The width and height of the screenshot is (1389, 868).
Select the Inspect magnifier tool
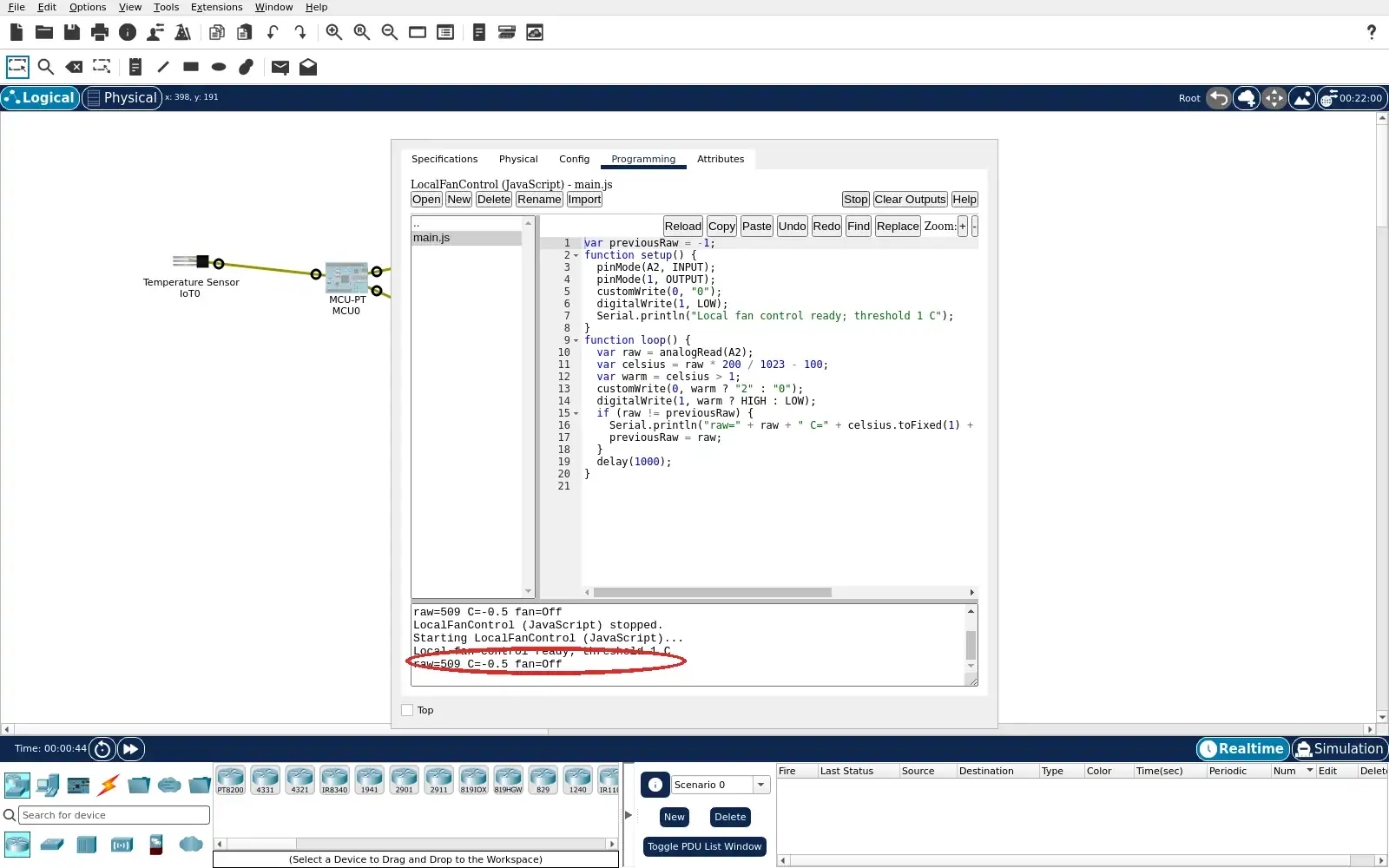46,67
